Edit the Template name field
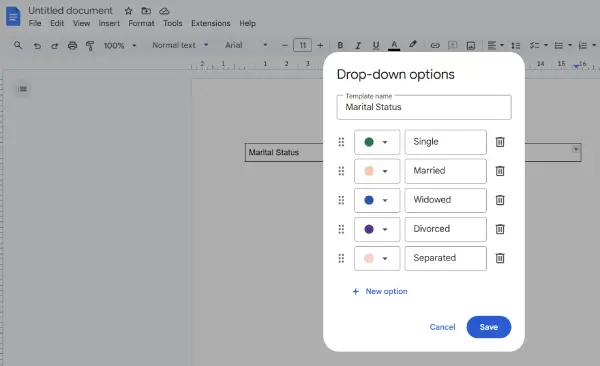This screenshot has width=600, height=366. (424, 107)
